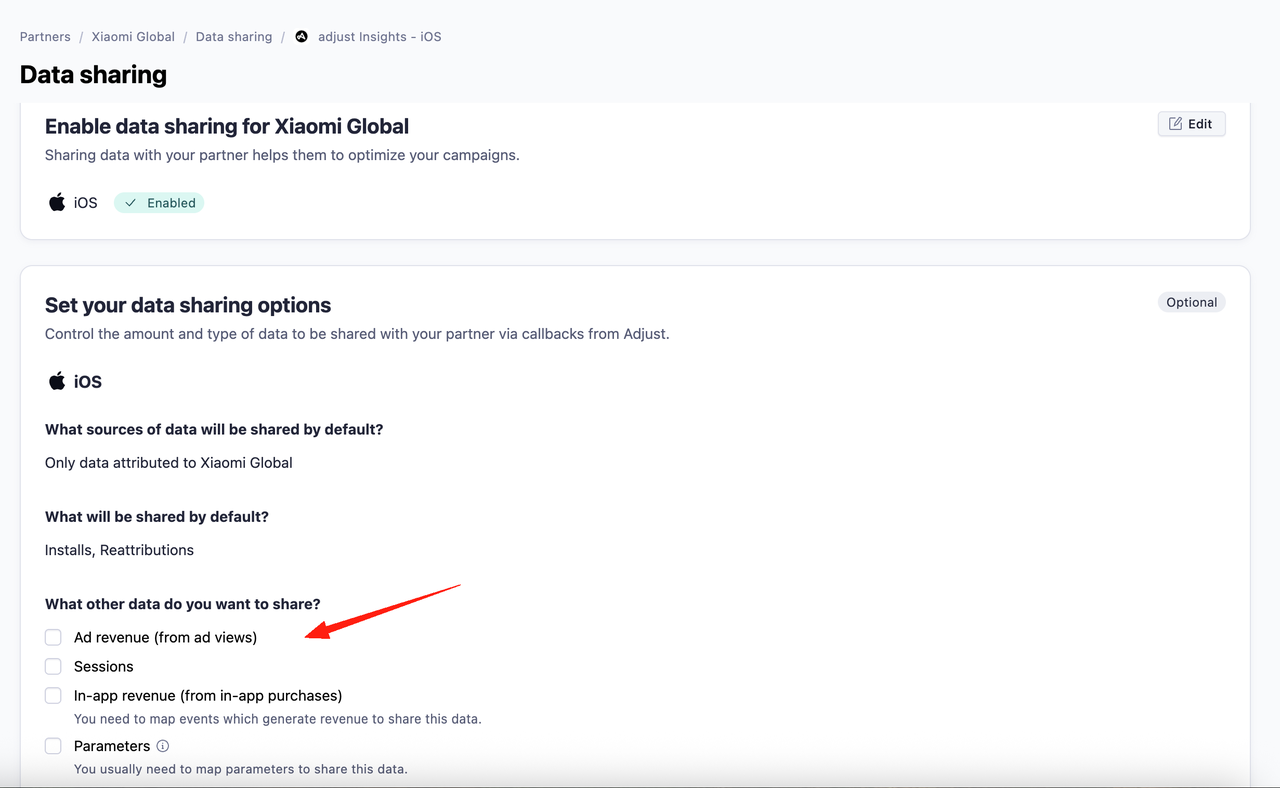Click the info icon next to Parameters
Viewport: 1280px width, 788px height.
pos(163,746)
